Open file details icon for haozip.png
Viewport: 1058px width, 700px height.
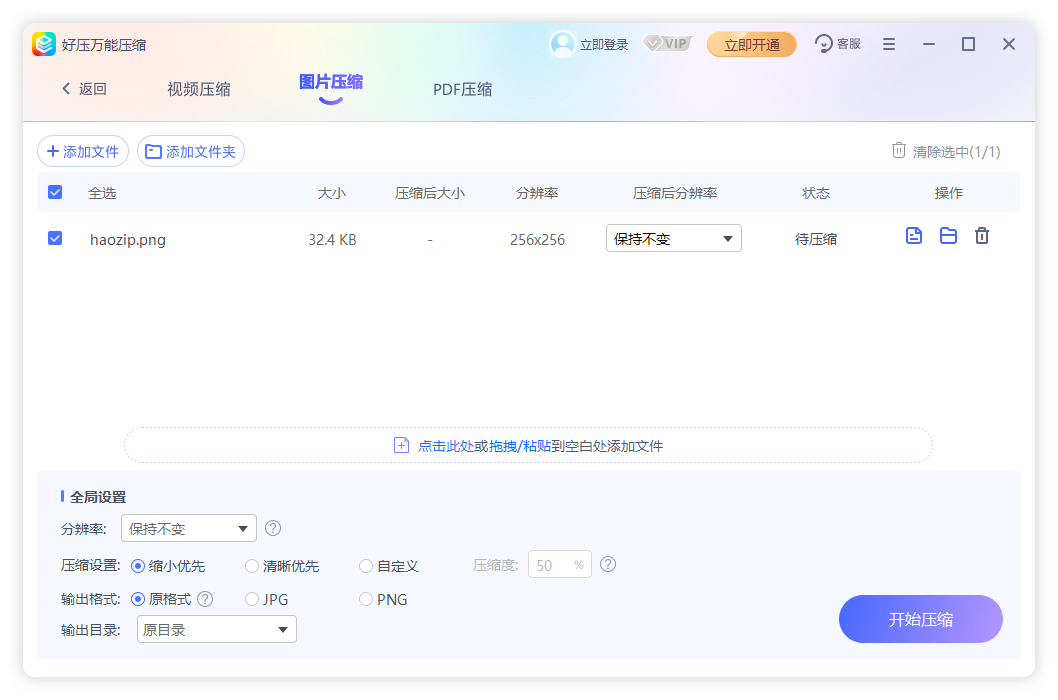click(x=913, y=236)
